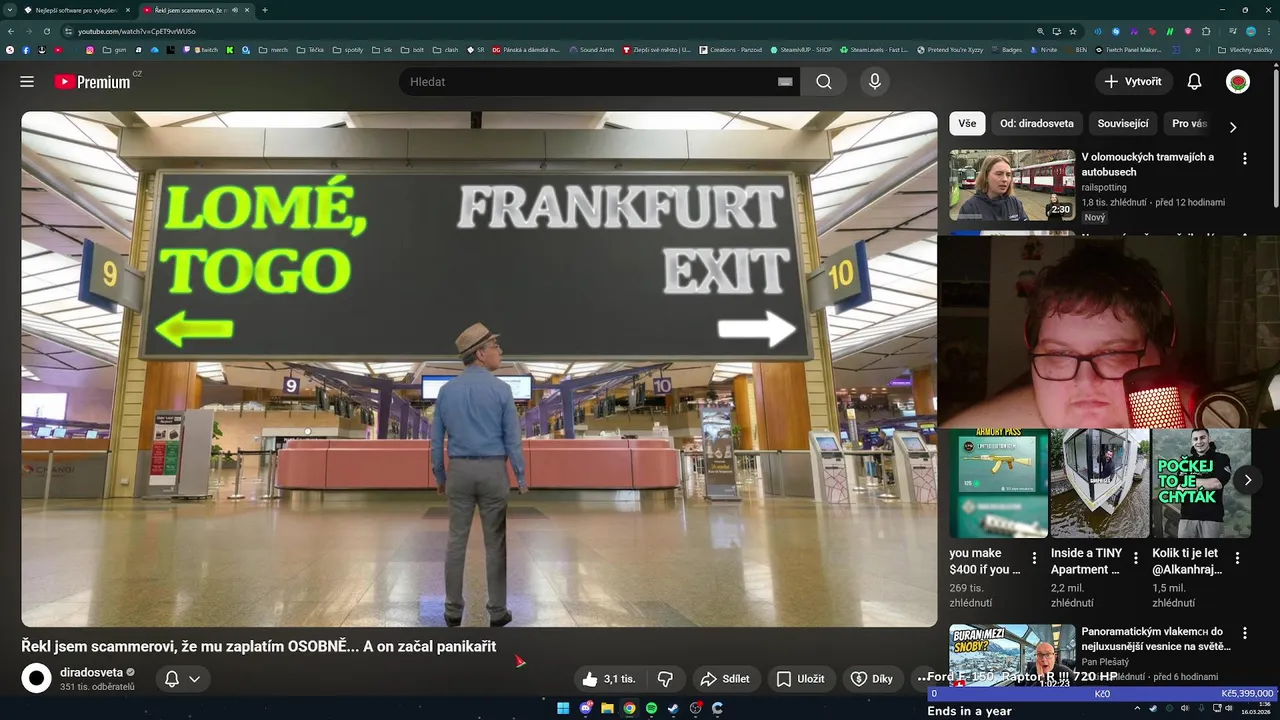Open the Sound Alerts bookmark
The width and height of the screenshot is (1280, 720).
591,49
